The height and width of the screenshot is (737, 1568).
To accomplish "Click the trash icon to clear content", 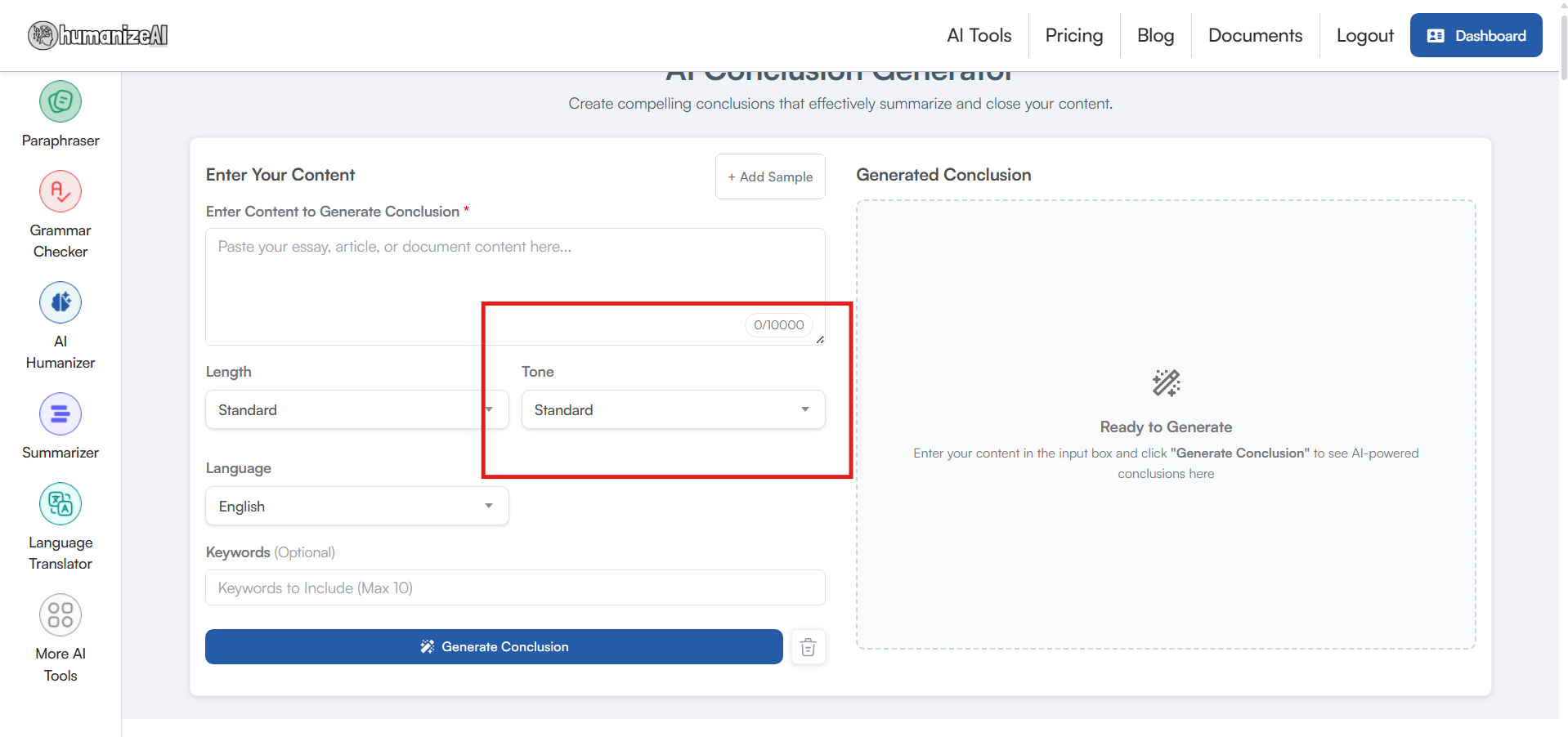I will click(x=808, y=647).
